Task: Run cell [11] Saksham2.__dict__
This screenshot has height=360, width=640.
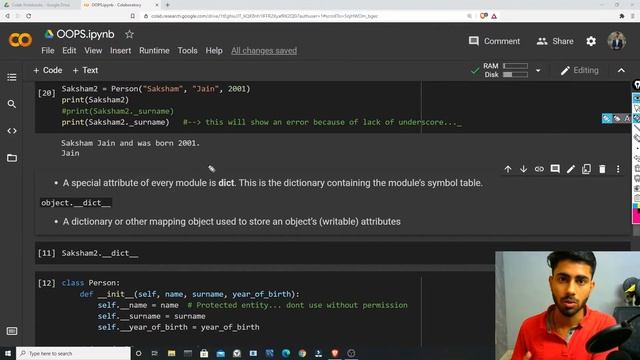Action: click(x=47, y=253)
